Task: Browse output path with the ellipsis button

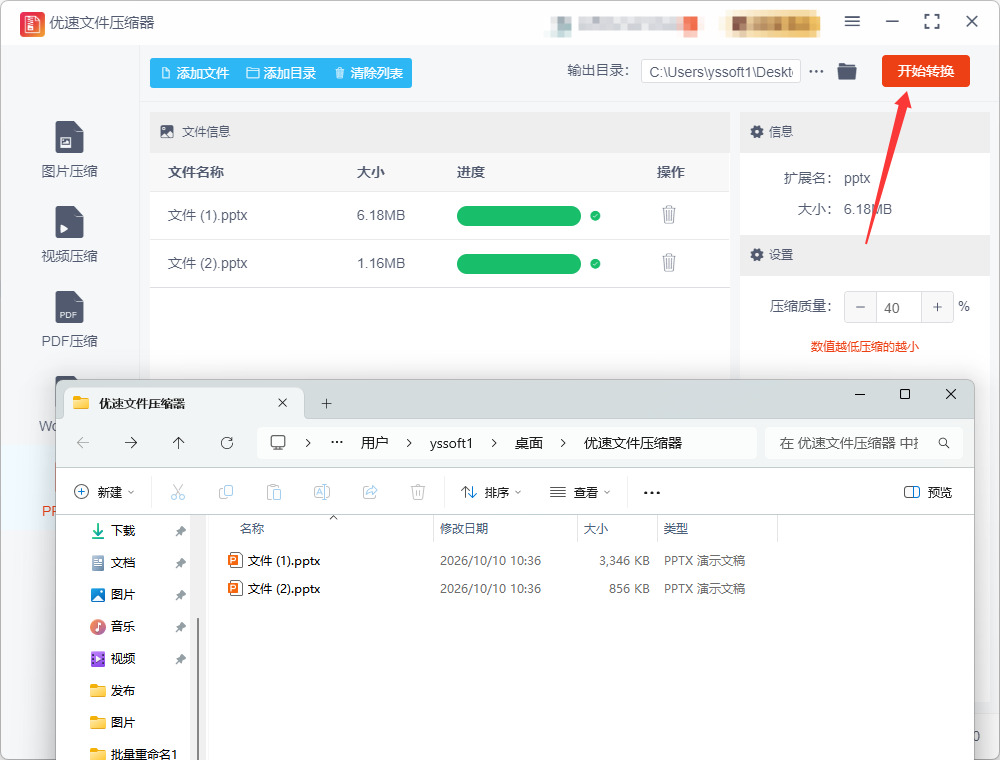Action: click(816, 71)
